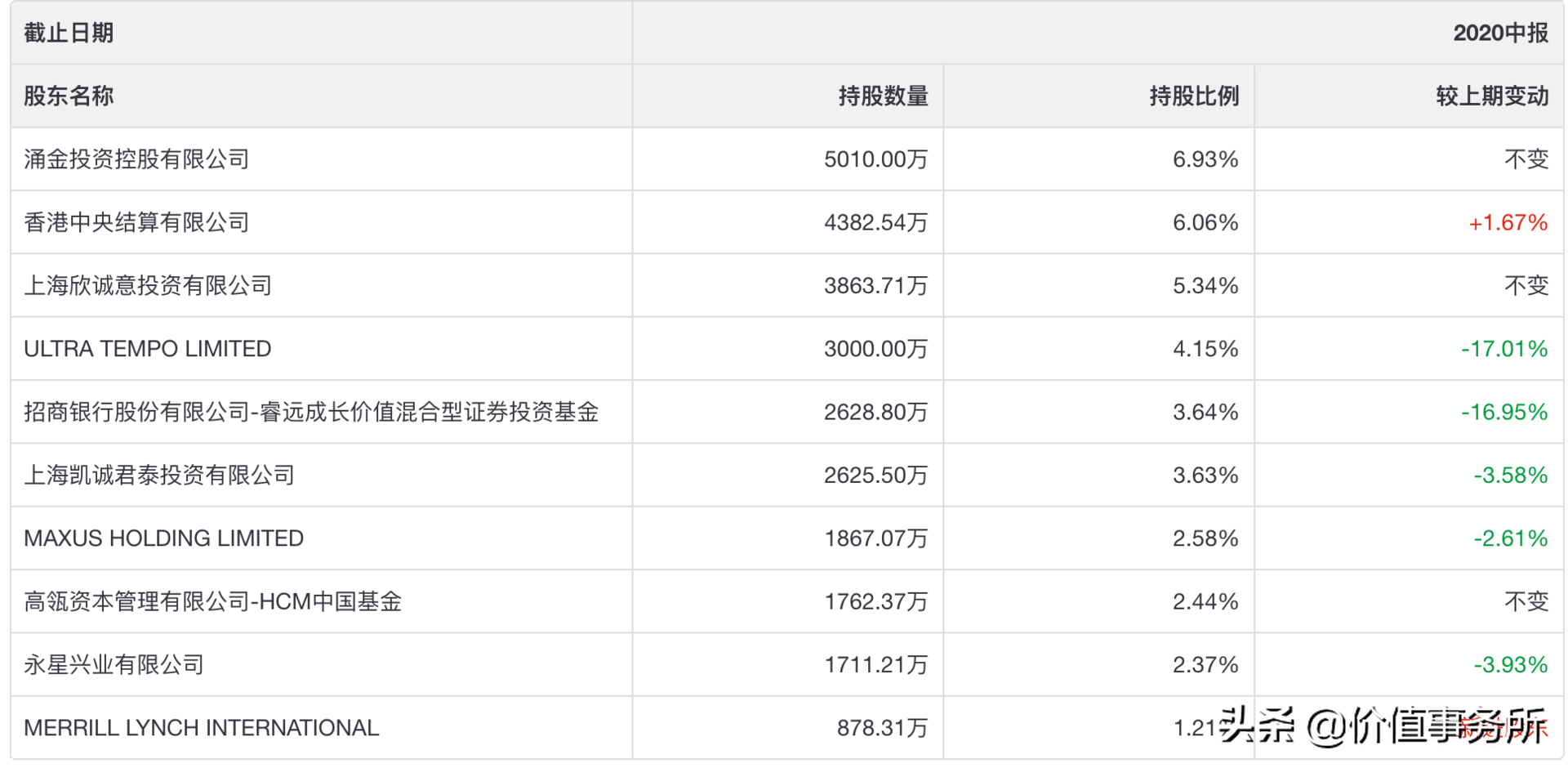
Task: Click the 2628.80万 holding value
Action: pos(875,412)
